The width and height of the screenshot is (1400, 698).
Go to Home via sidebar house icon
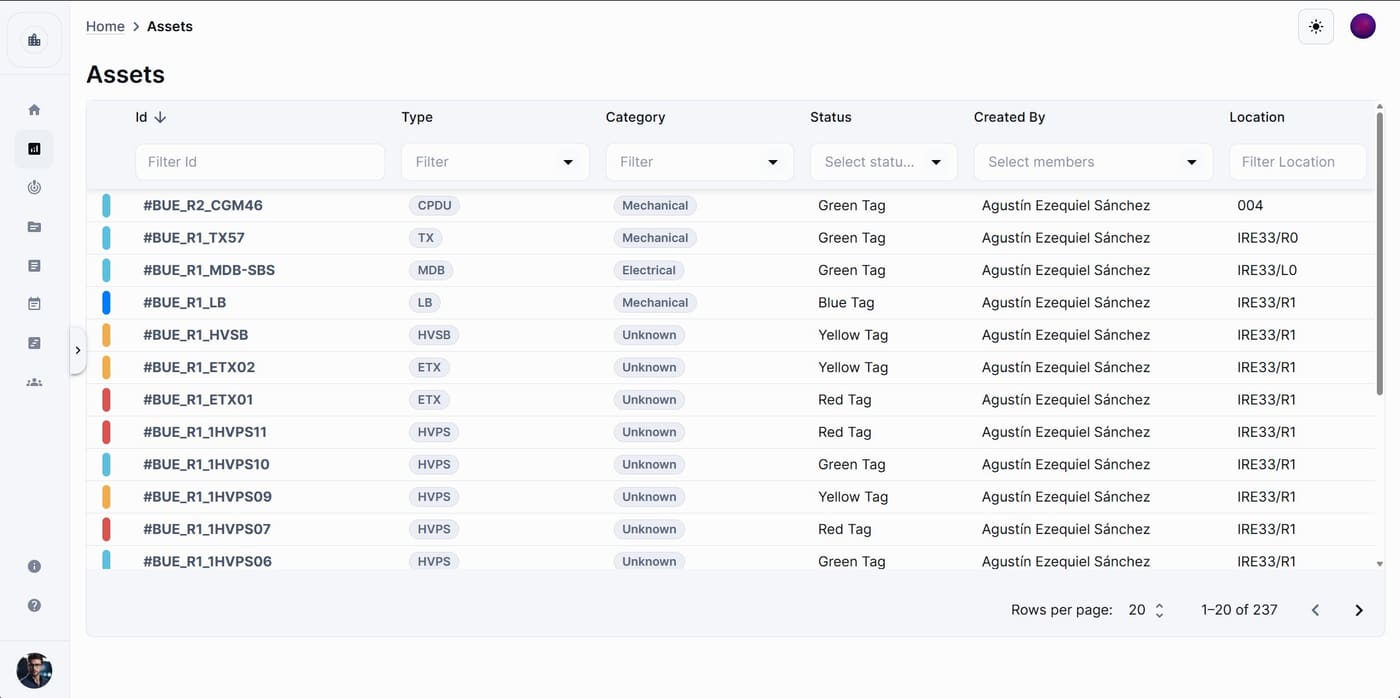click(x=34, y=110)
